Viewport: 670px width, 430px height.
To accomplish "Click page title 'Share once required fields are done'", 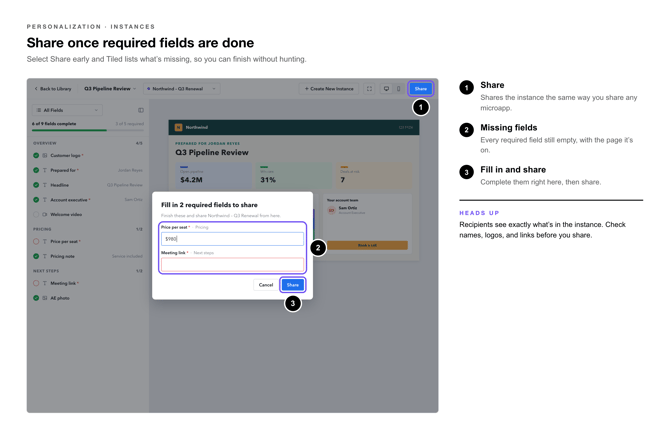I will pyautogui.click(x=140, y=43).
